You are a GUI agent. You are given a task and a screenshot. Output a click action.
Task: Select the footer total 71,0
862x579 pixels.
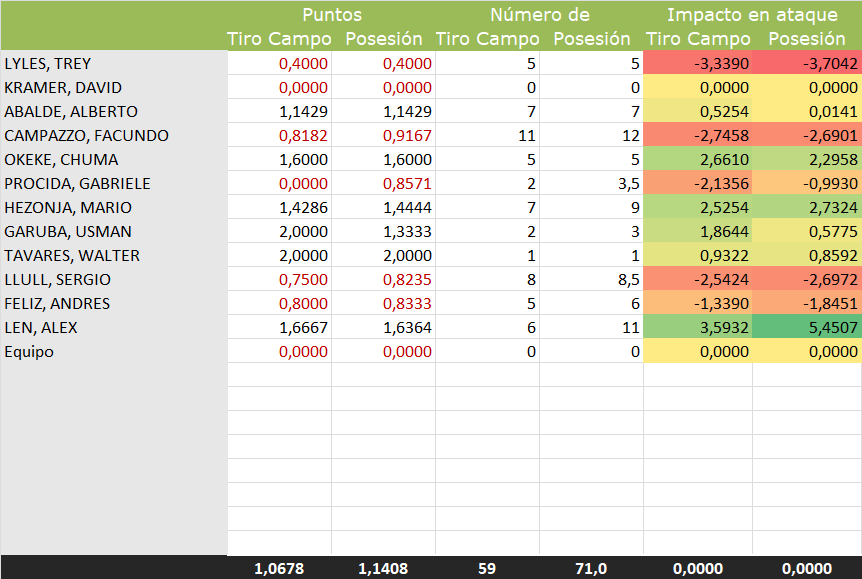click(591, 568)
